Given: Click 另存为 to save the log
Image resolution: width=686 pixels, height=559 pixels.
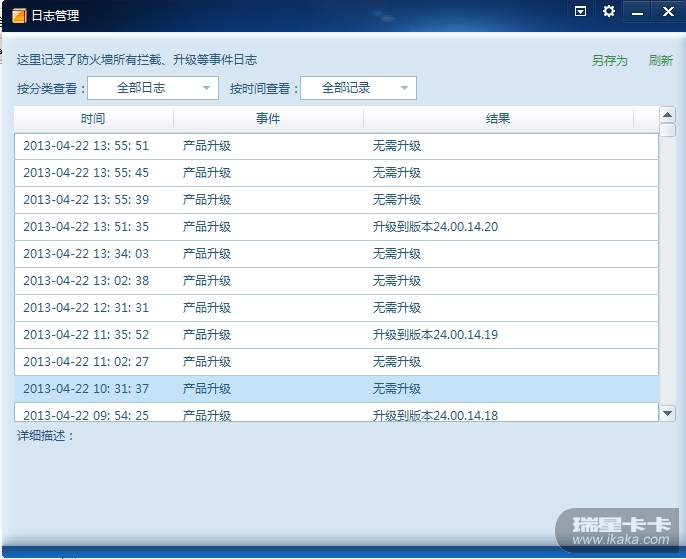Looking at the screenshot, I should tap(609, 60).
